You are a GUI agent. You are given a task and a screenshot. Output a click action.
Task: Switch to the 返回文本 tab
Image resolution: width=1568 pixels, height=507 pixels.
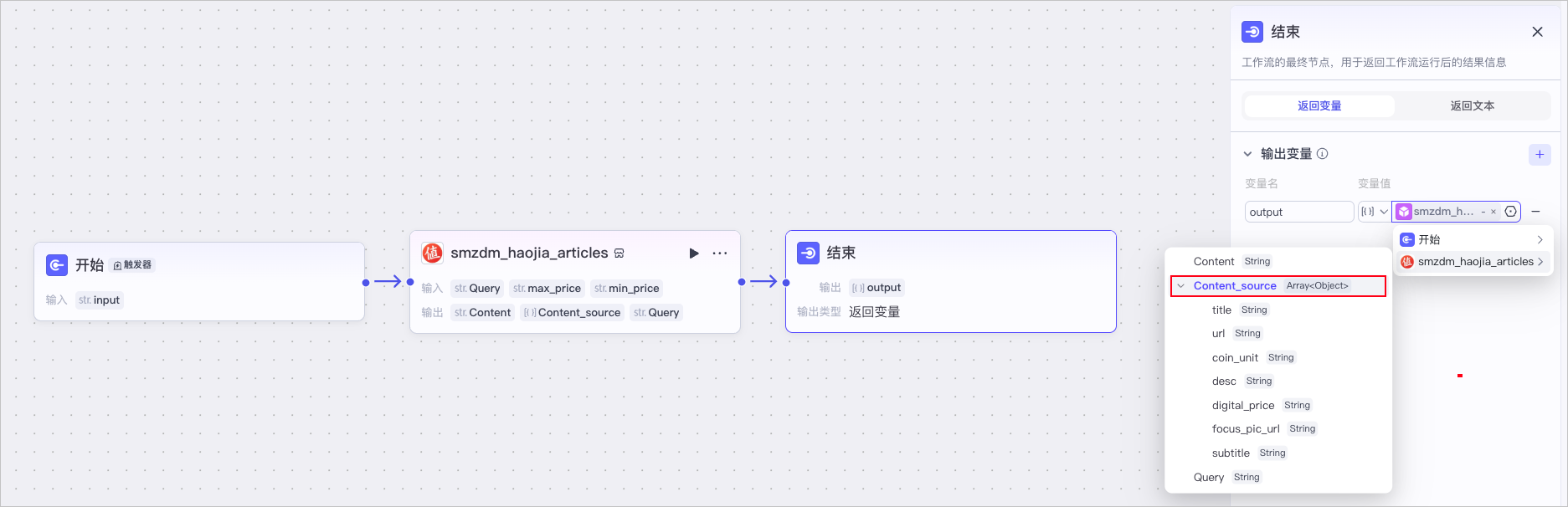pos(1472,106)
